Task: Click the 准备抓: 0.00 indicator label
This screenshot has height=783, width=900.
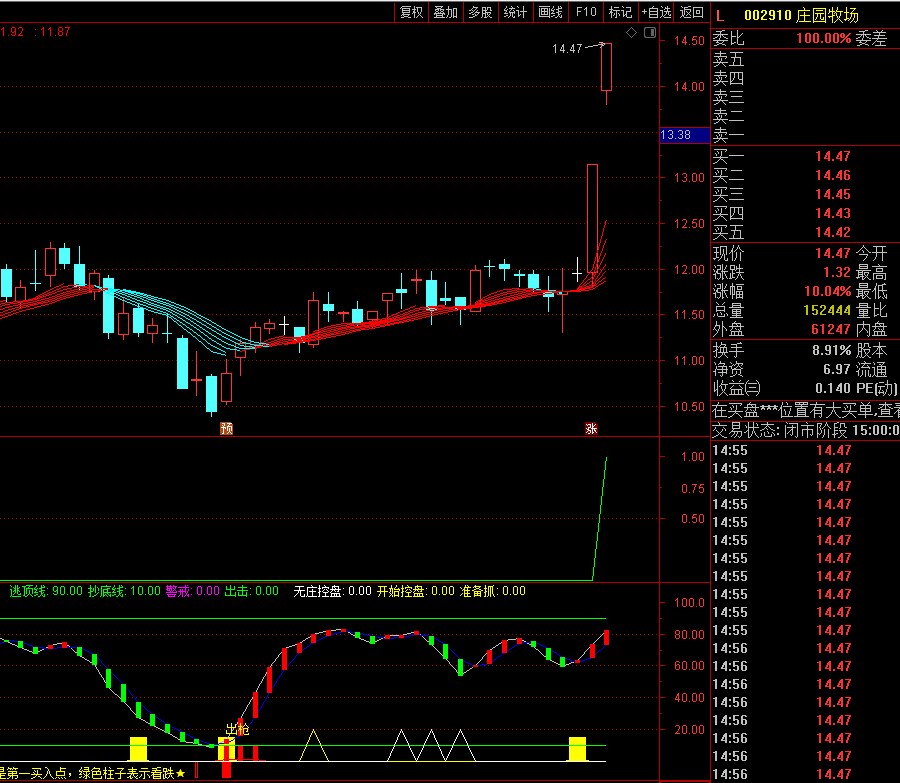Action: click(492, 591)
